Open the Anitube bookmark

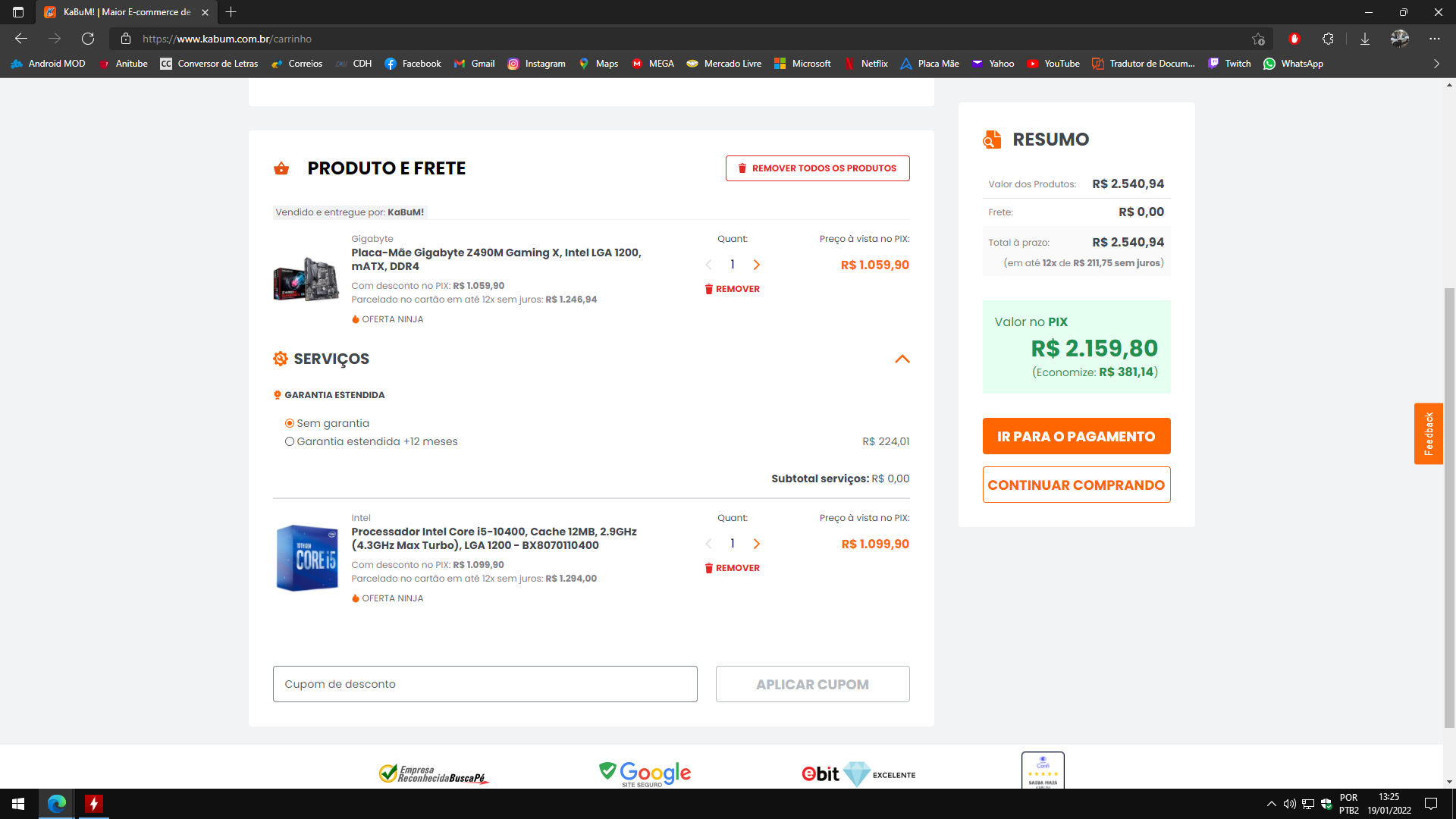123,64
